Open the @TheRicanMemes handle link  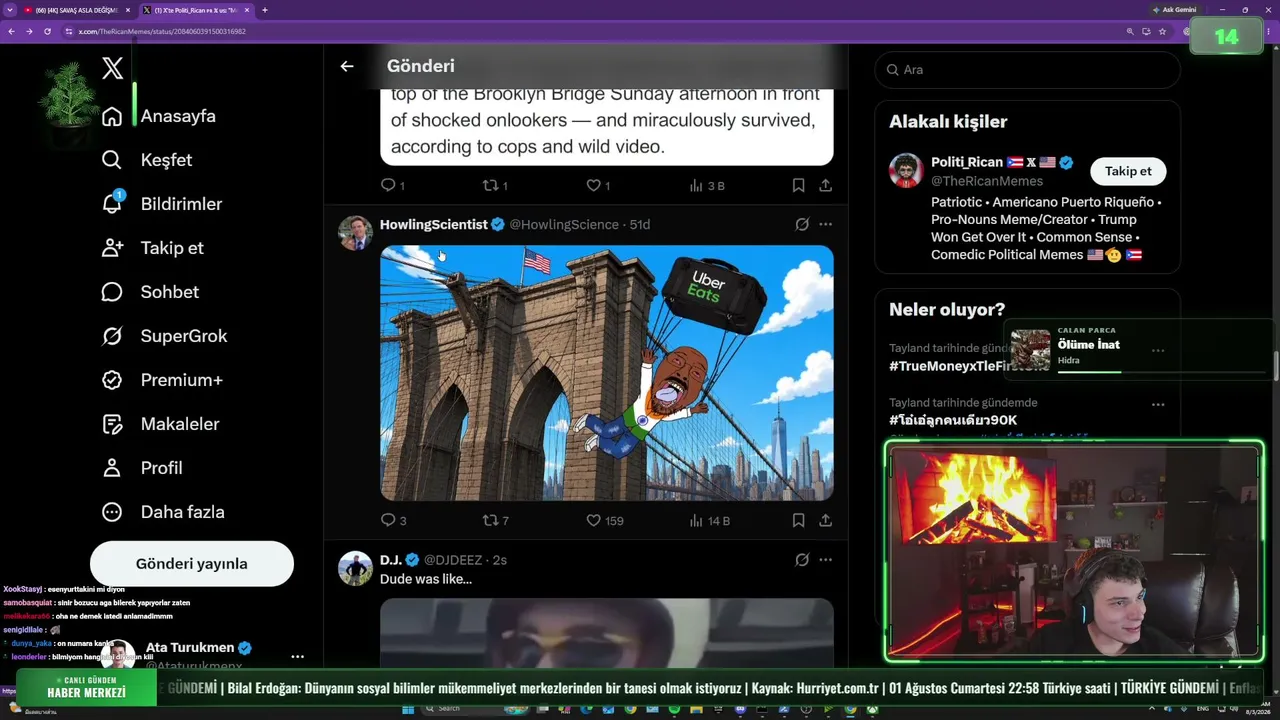point(987,181)
